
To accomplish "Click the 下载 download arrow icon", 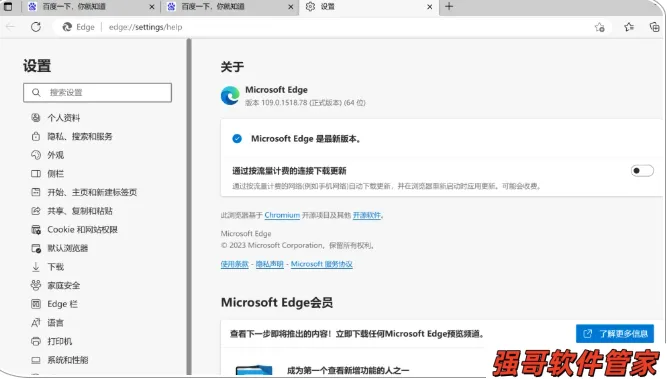I will pyautogui.click(x=36, y=267).
